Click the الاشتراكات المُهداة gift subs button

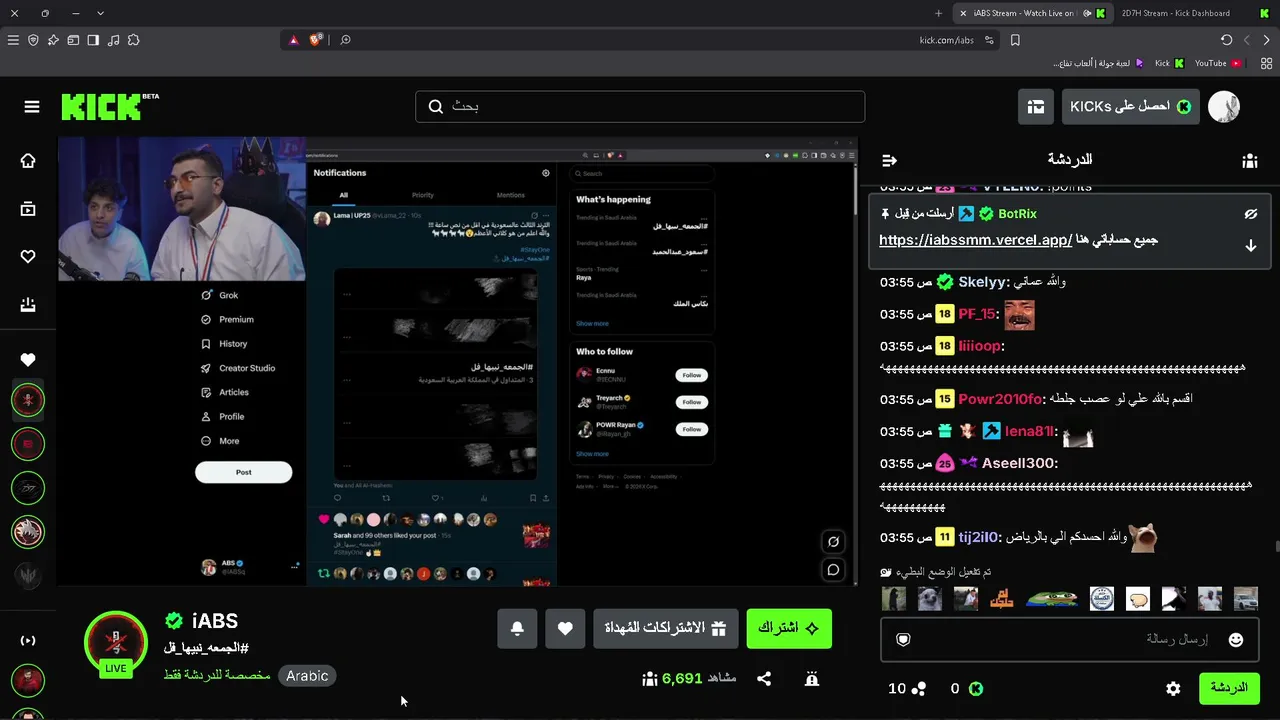[x=665, y=628]
